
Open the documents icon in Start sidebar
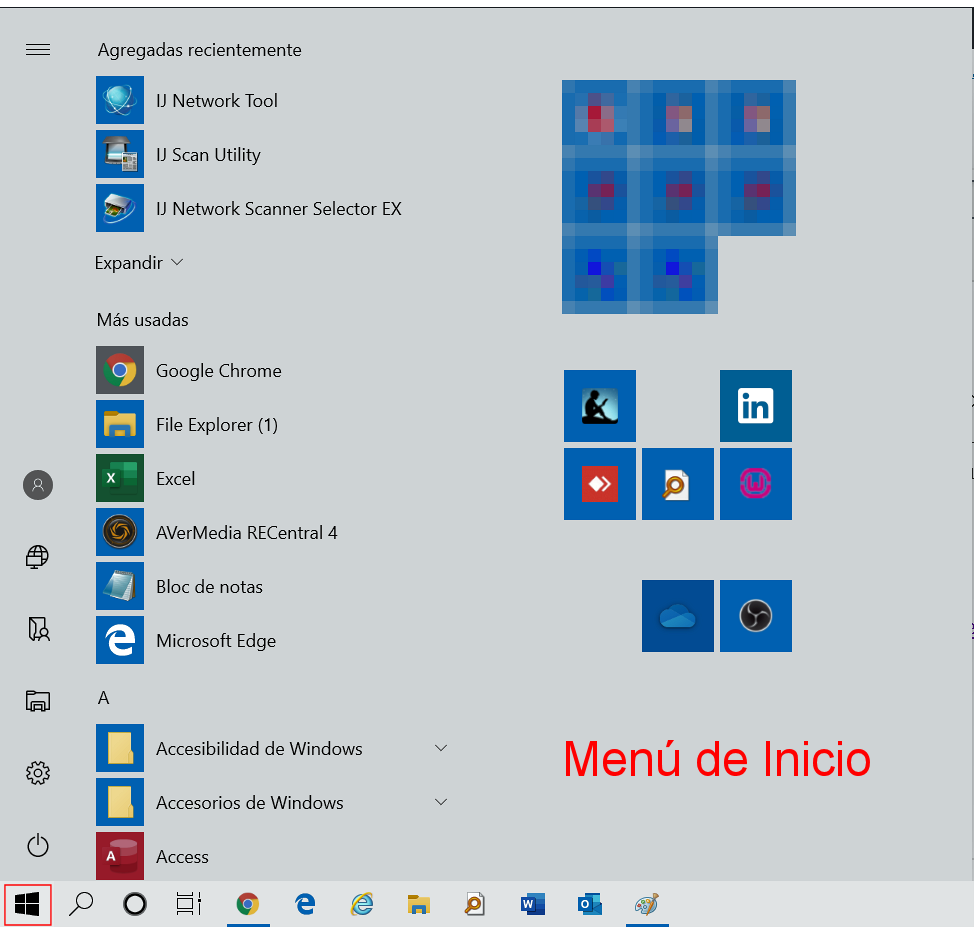pyautogui.click(x=38, y=629)
